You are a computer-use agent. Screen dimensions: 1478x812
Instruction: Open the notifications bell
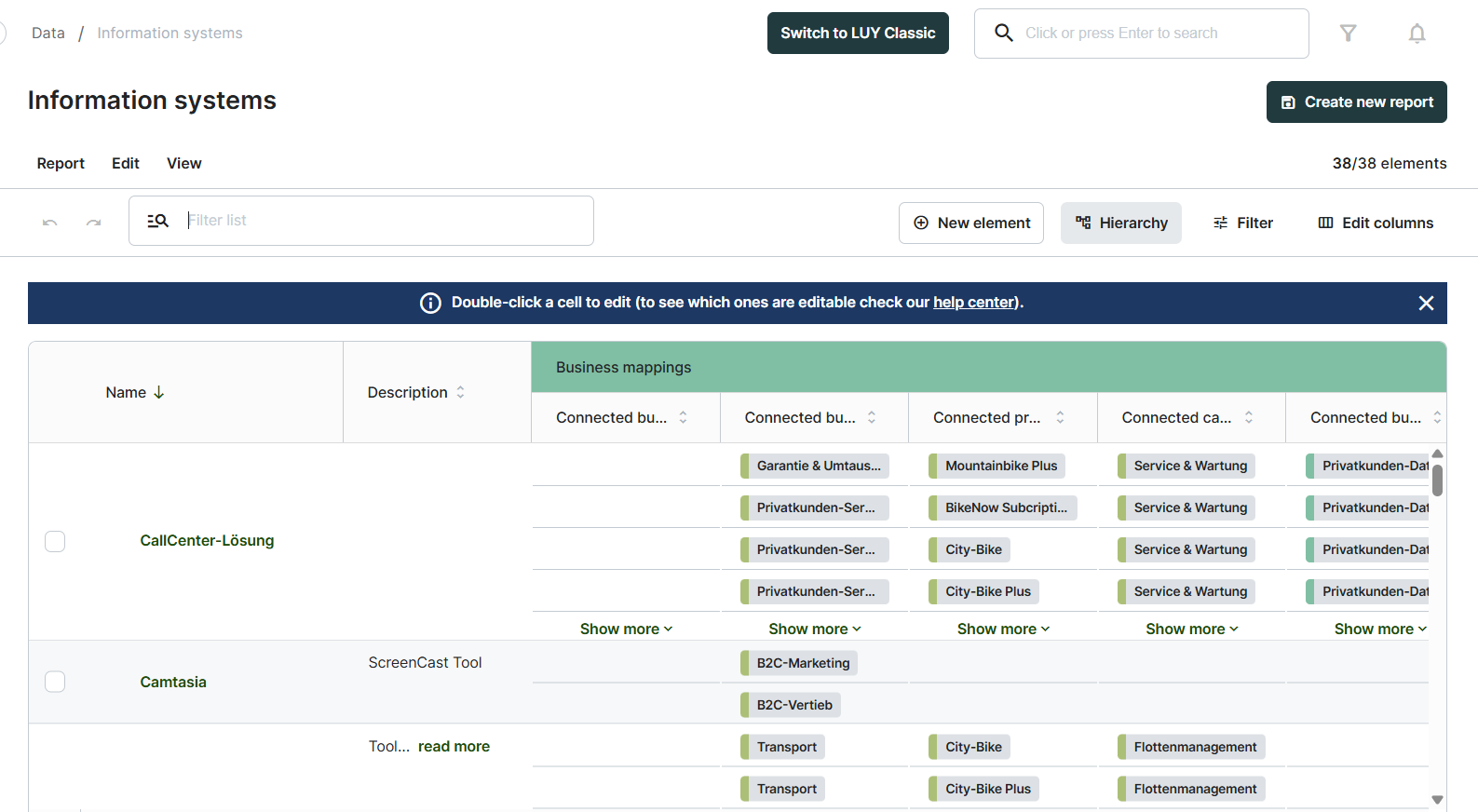click(x=1417, y=34)
